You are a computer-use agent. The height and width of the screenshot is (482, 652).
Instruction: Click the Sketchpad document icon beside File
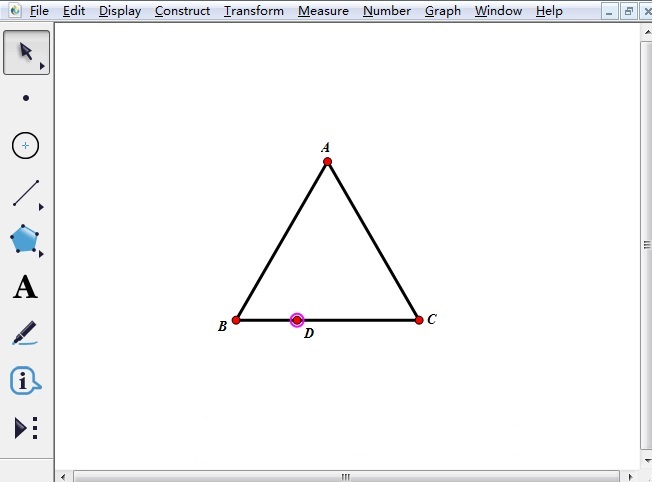coord(15,10)
